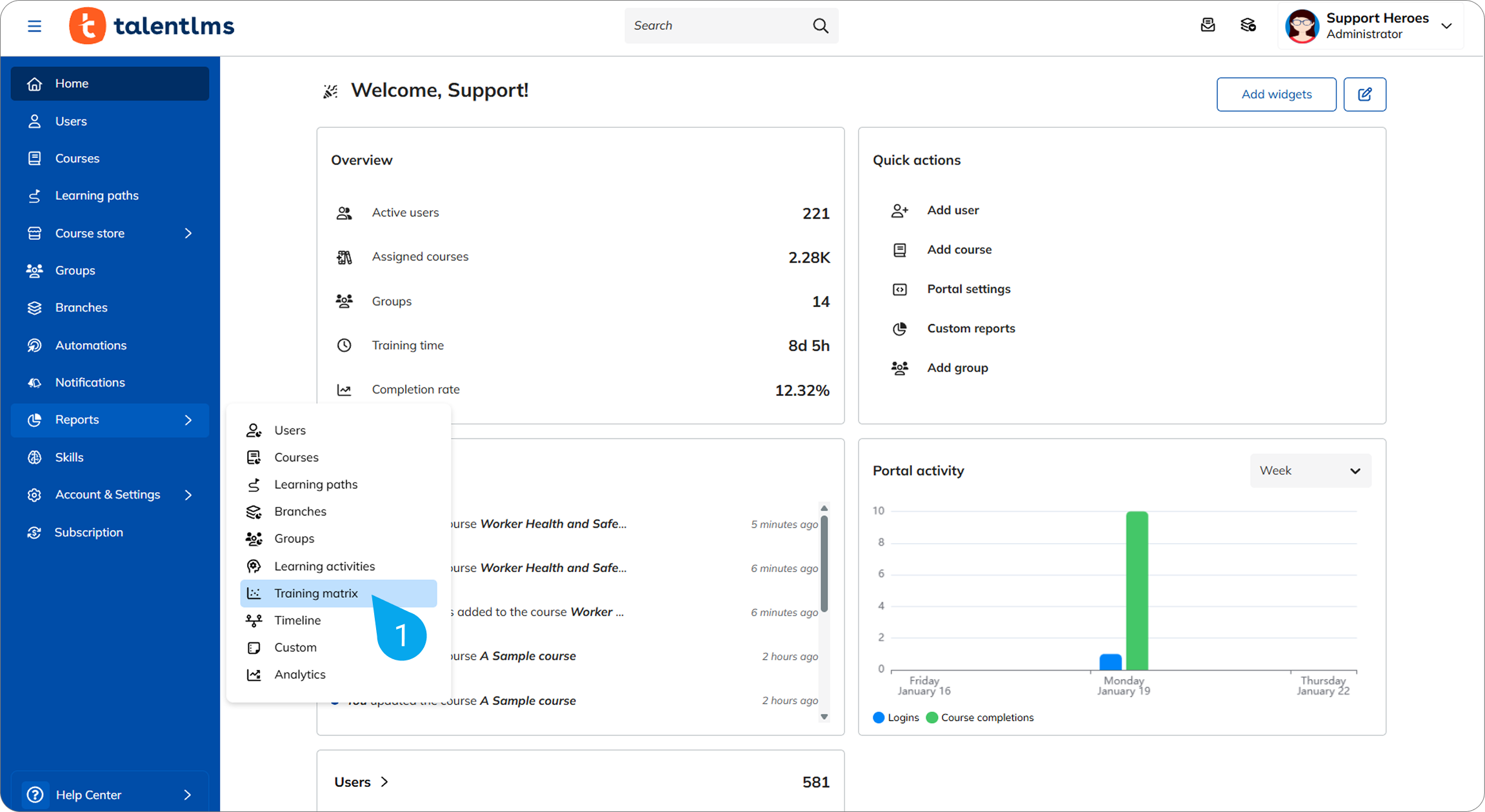1485x812 pixels.
Task: Click the Add user quick action
Action: tap(953, 210)
